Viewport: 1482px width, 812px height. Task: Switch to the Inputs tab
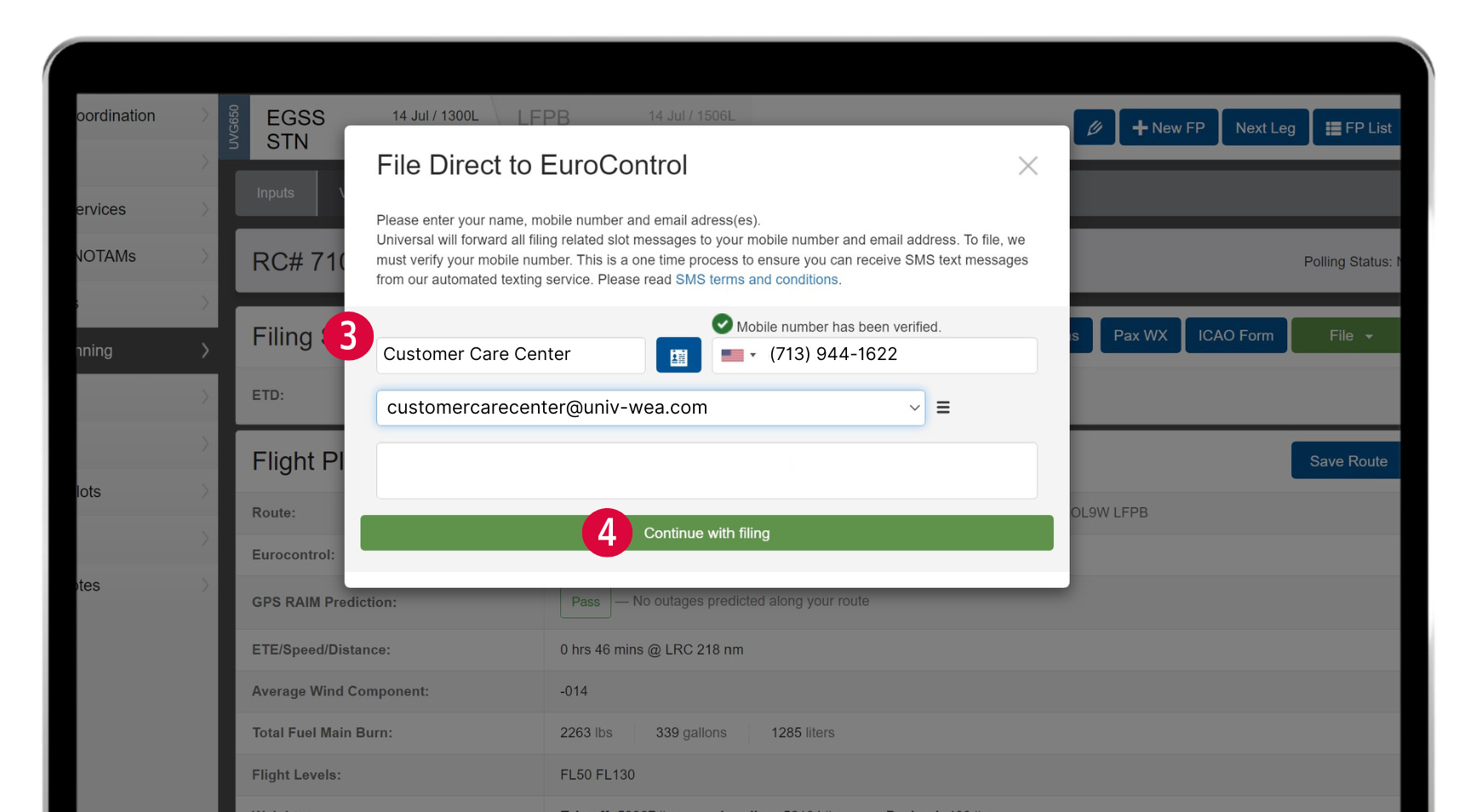coord(275,193)
